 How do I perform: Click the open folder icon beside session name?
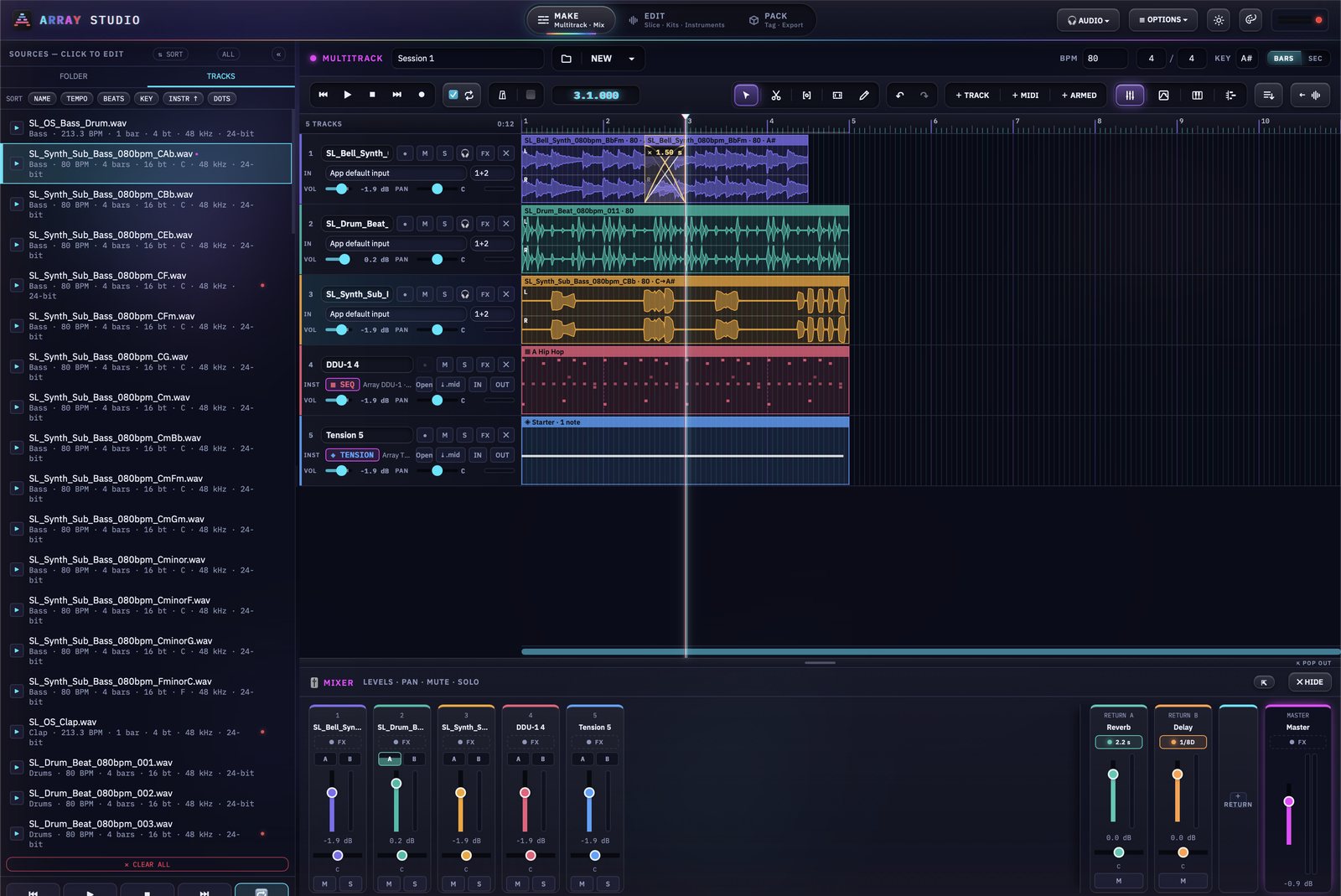(x=566, y=59)
